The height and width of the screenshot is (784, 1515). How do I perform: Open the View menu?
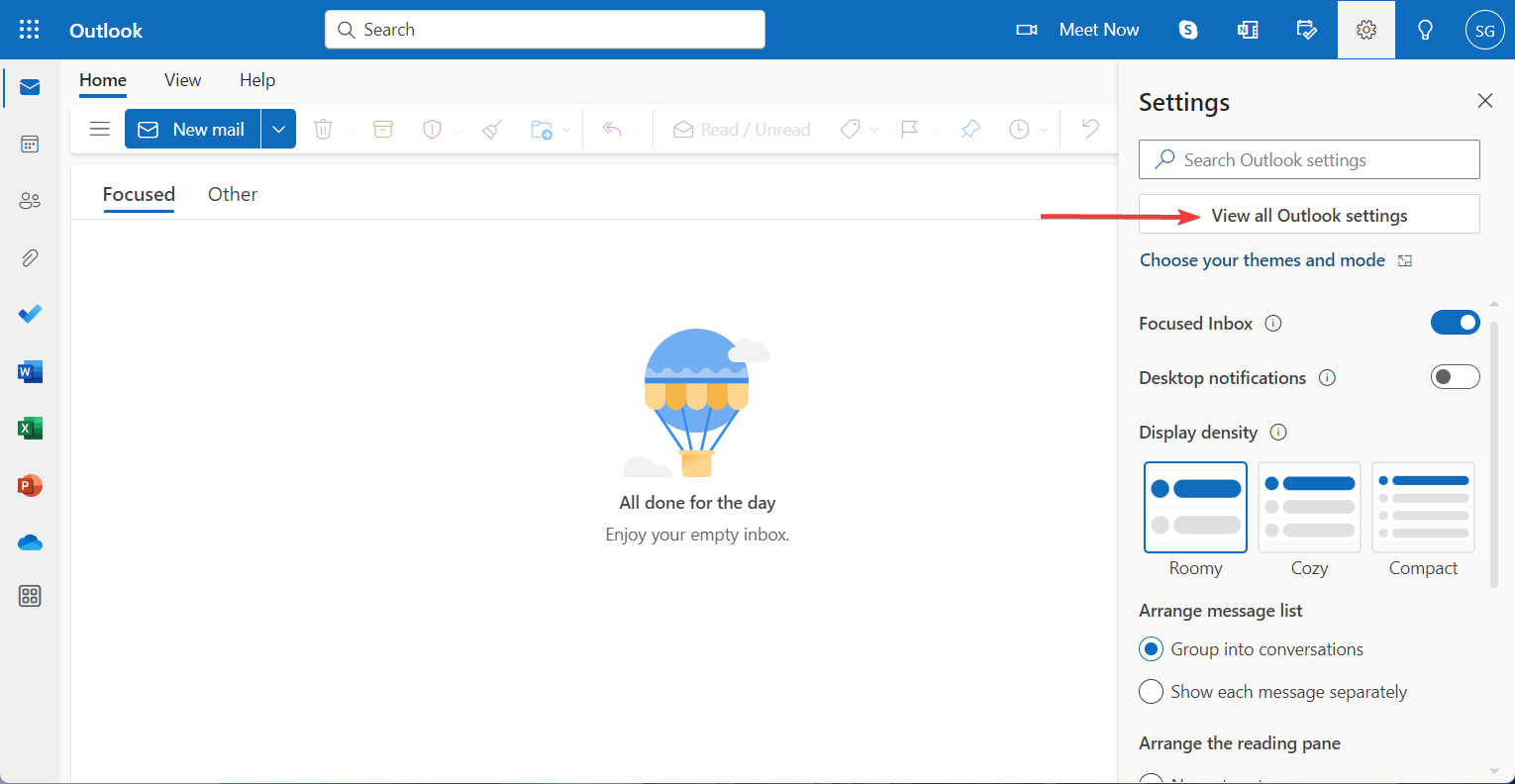(x=182, y=80)
